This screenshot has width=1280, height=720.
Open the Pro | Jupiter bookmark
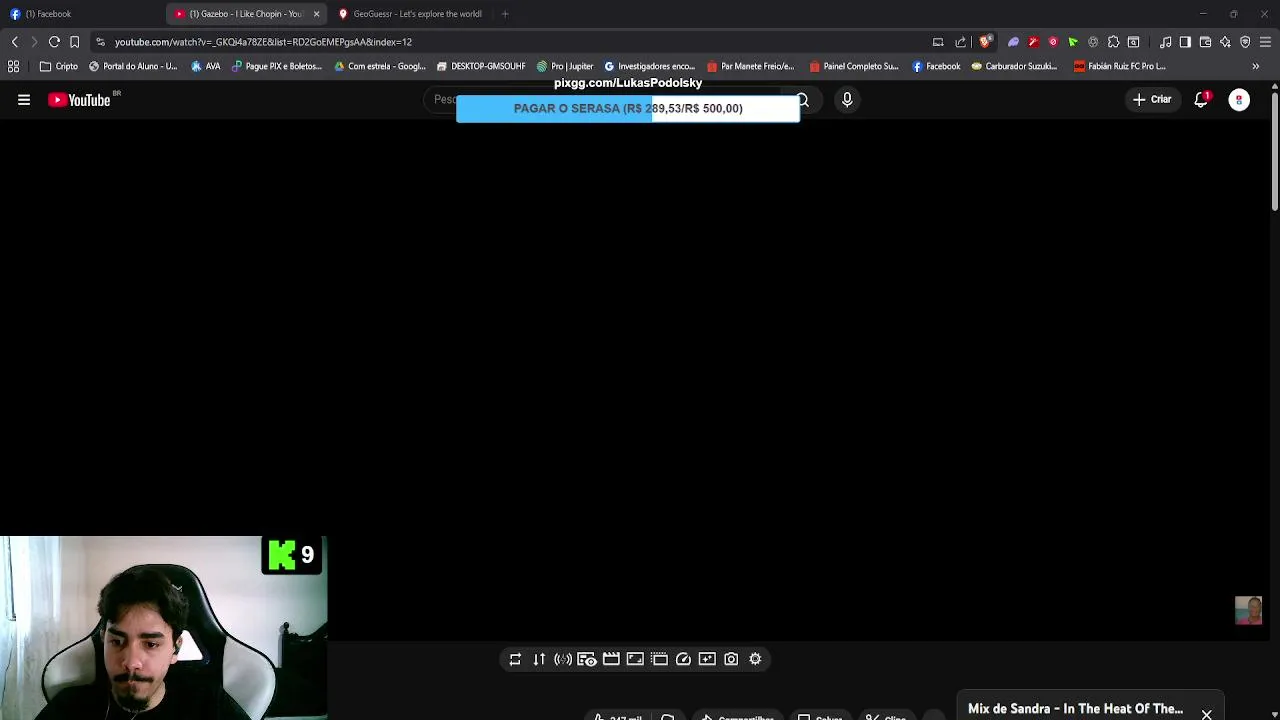point(565,66)
